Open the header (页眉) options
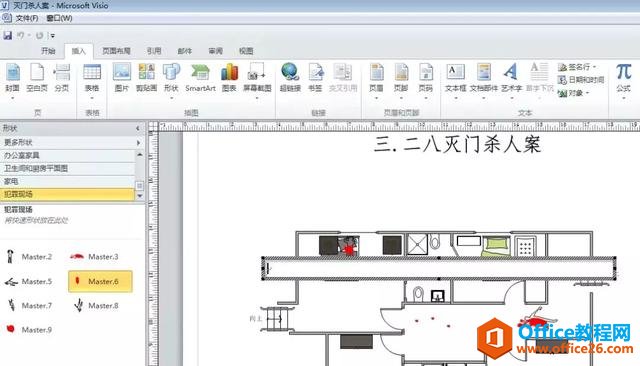This screenshot has height=366, width=640. coord(376,80)
